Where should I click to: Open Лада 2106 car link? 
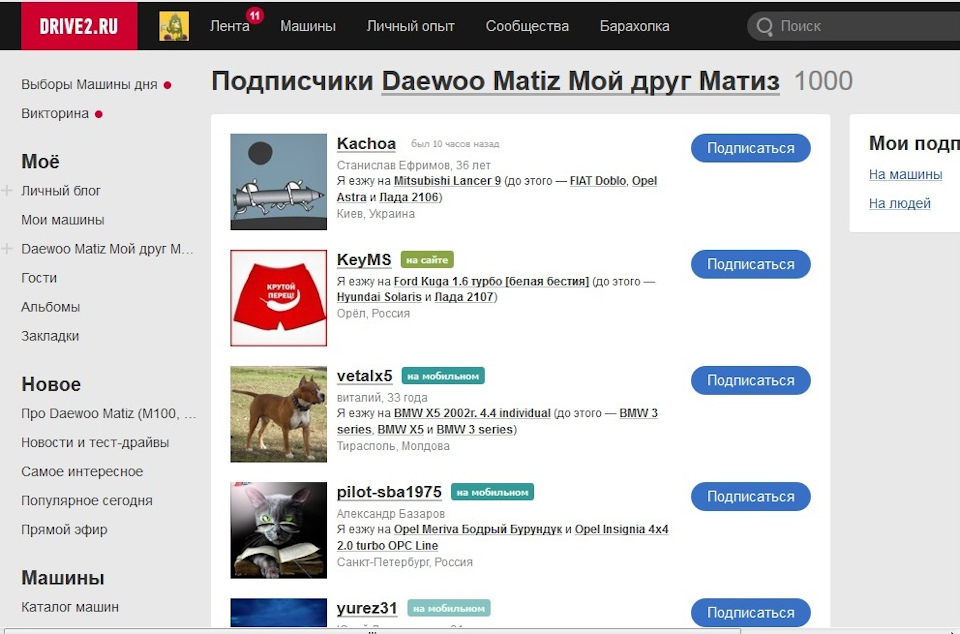click(x=409, y=197)
